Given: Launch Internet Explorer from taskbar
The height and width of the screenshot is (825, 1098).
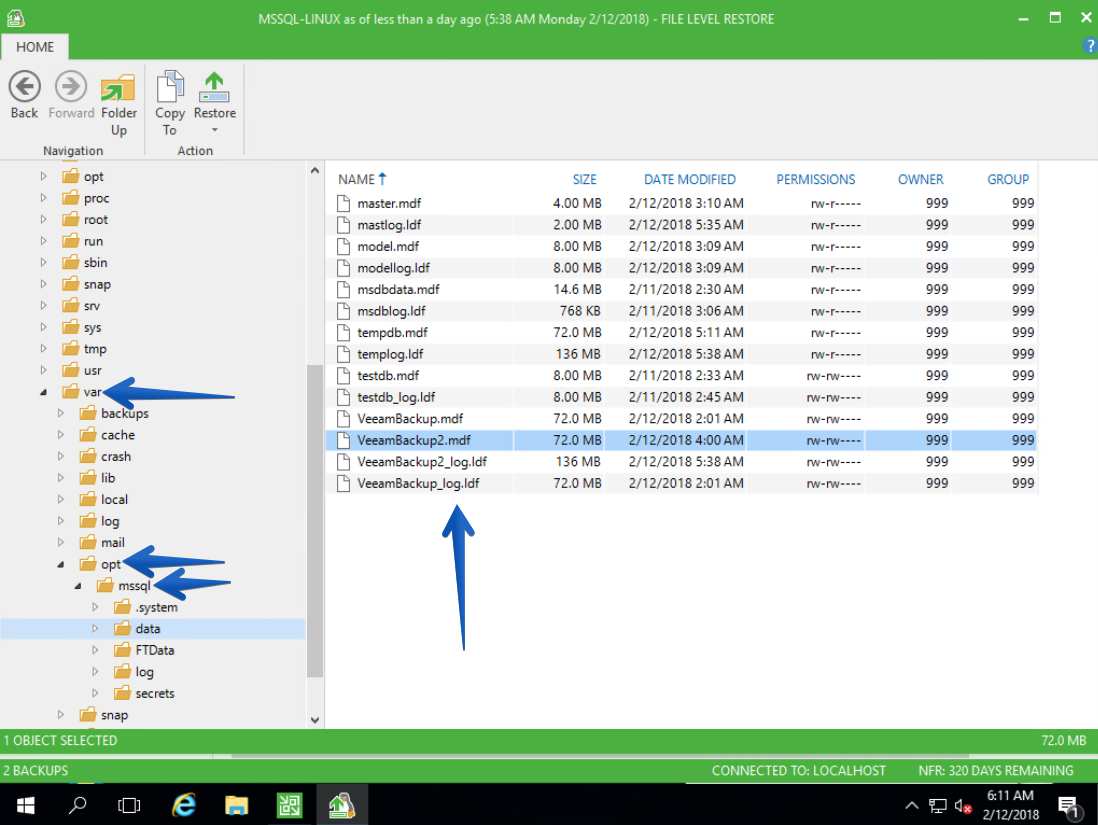Looking at the screenshot, I should pos(184,805).
